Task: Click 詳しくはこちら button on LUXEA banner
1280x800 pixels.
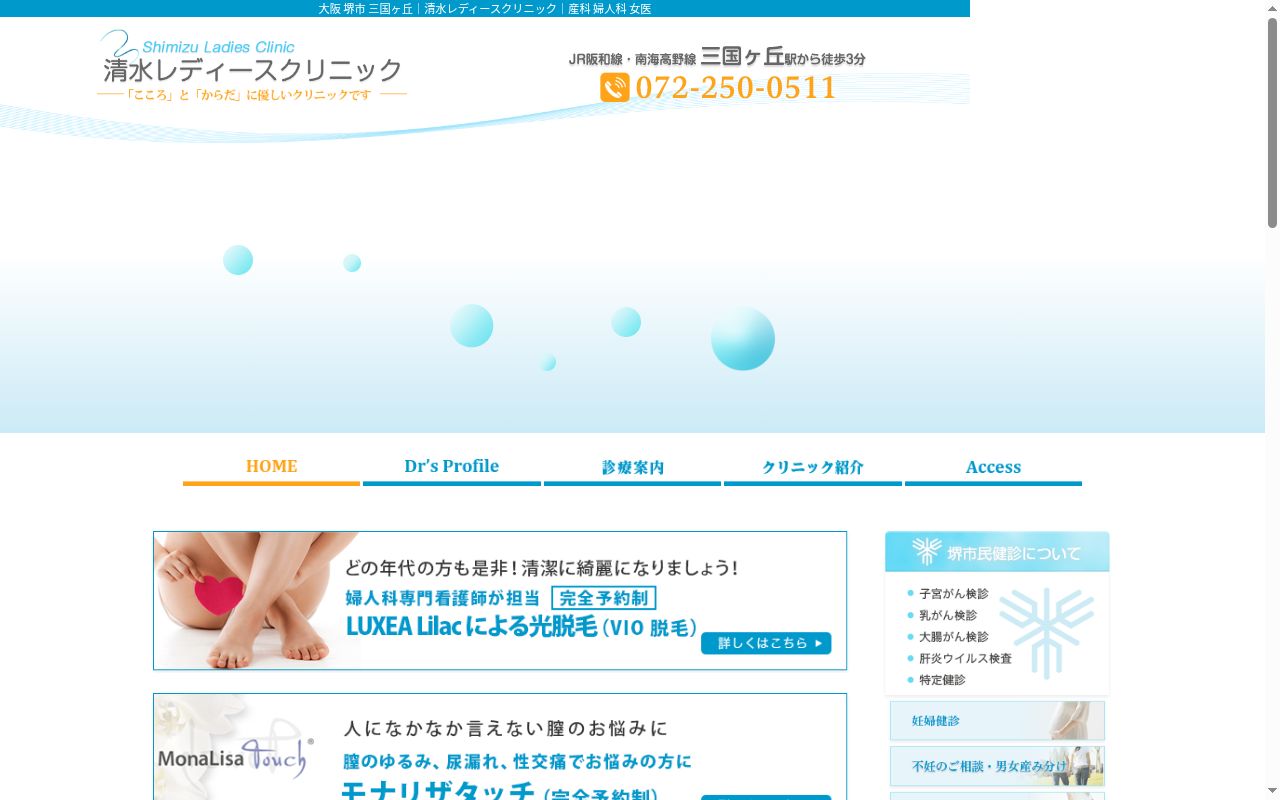Action: click(766, 643)
